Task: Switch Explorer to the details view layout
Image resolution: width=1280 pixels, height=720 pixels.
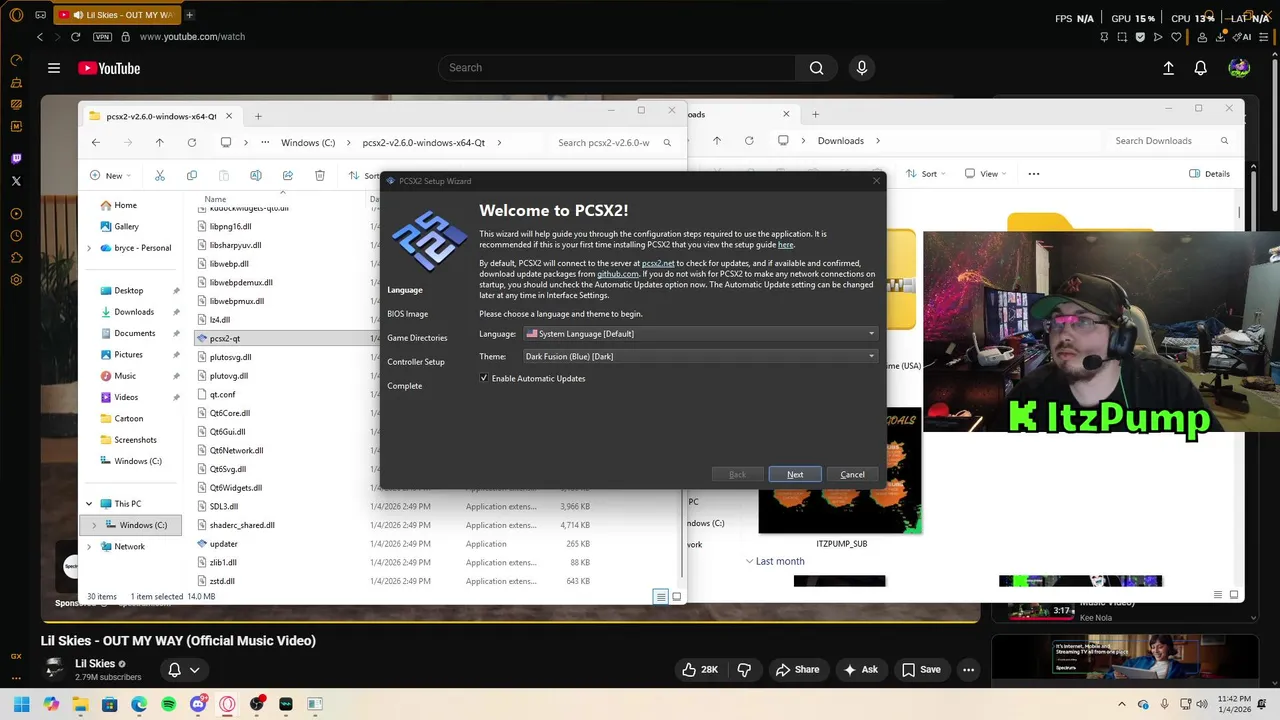Action: (x=660, y=597)
